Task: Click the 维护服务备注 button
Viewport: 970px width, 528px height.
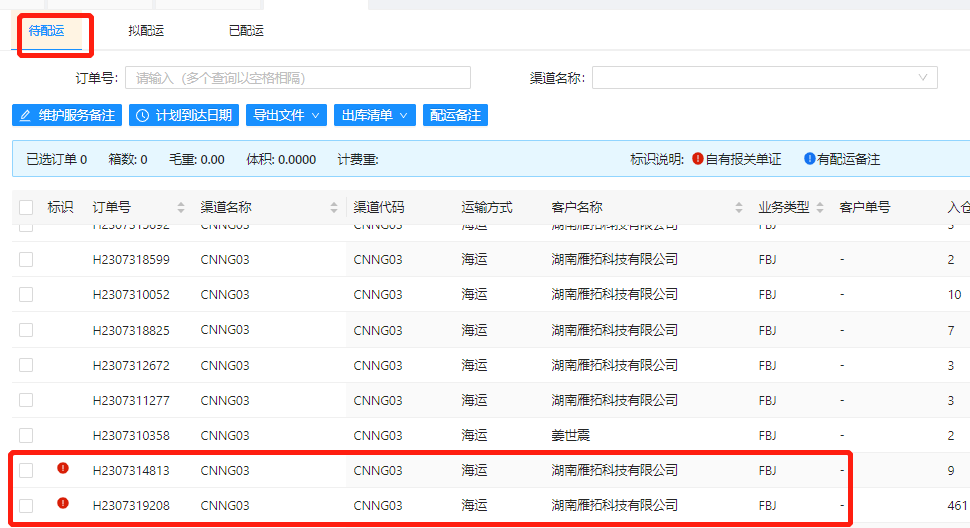Action: (x=67, y=116)
